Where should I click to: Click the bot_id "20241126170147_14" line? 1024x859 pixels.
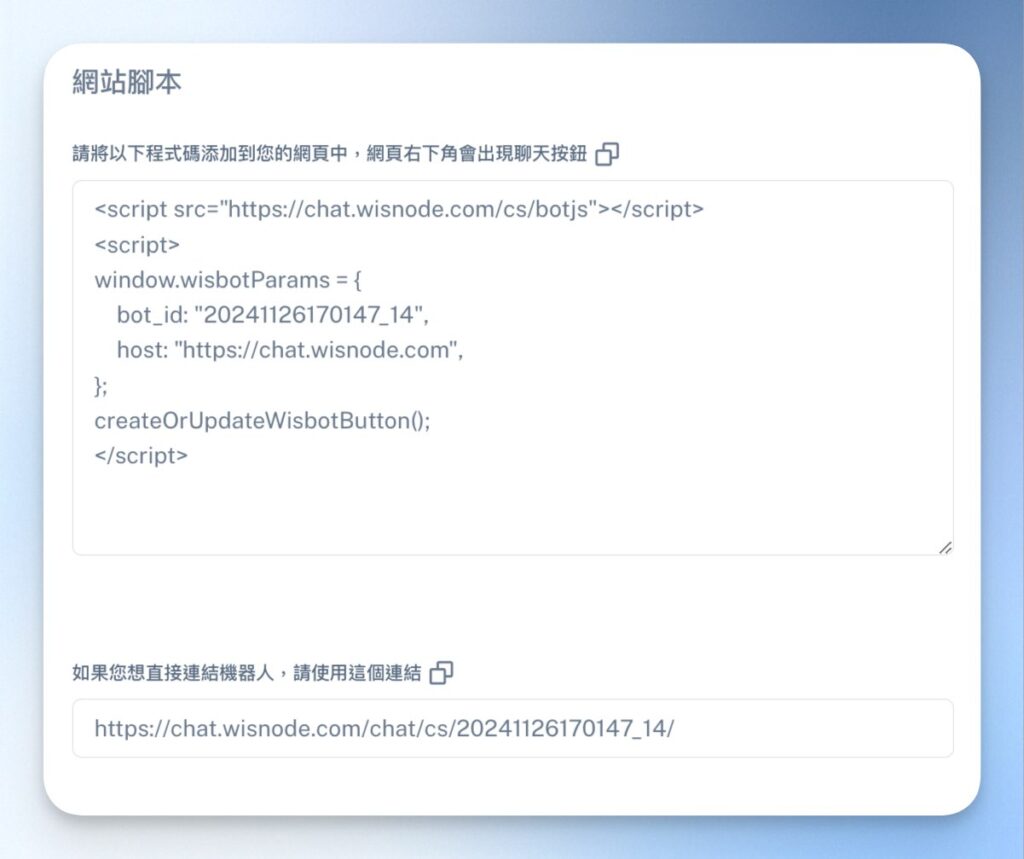tap(273, 316)
